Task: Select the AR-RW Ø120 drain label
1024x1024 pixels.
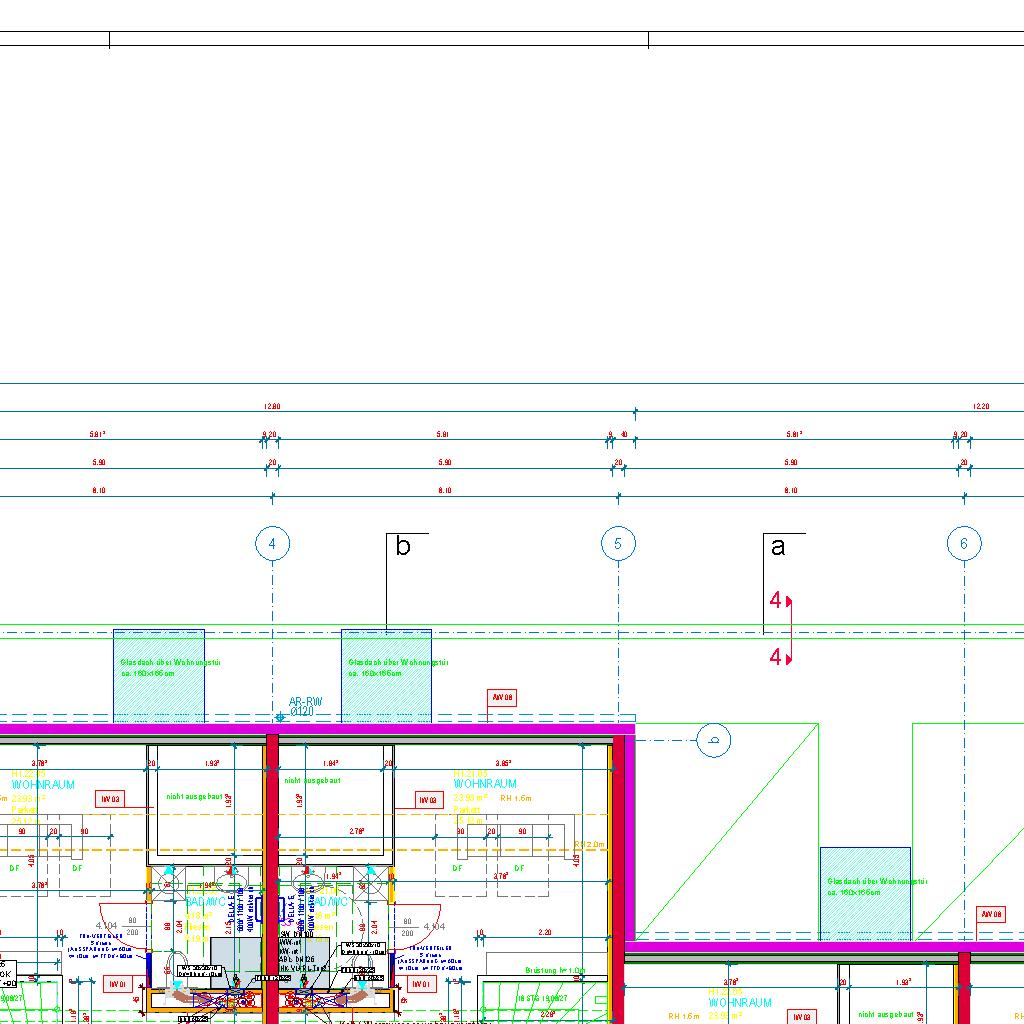Action: coord(305,706)
